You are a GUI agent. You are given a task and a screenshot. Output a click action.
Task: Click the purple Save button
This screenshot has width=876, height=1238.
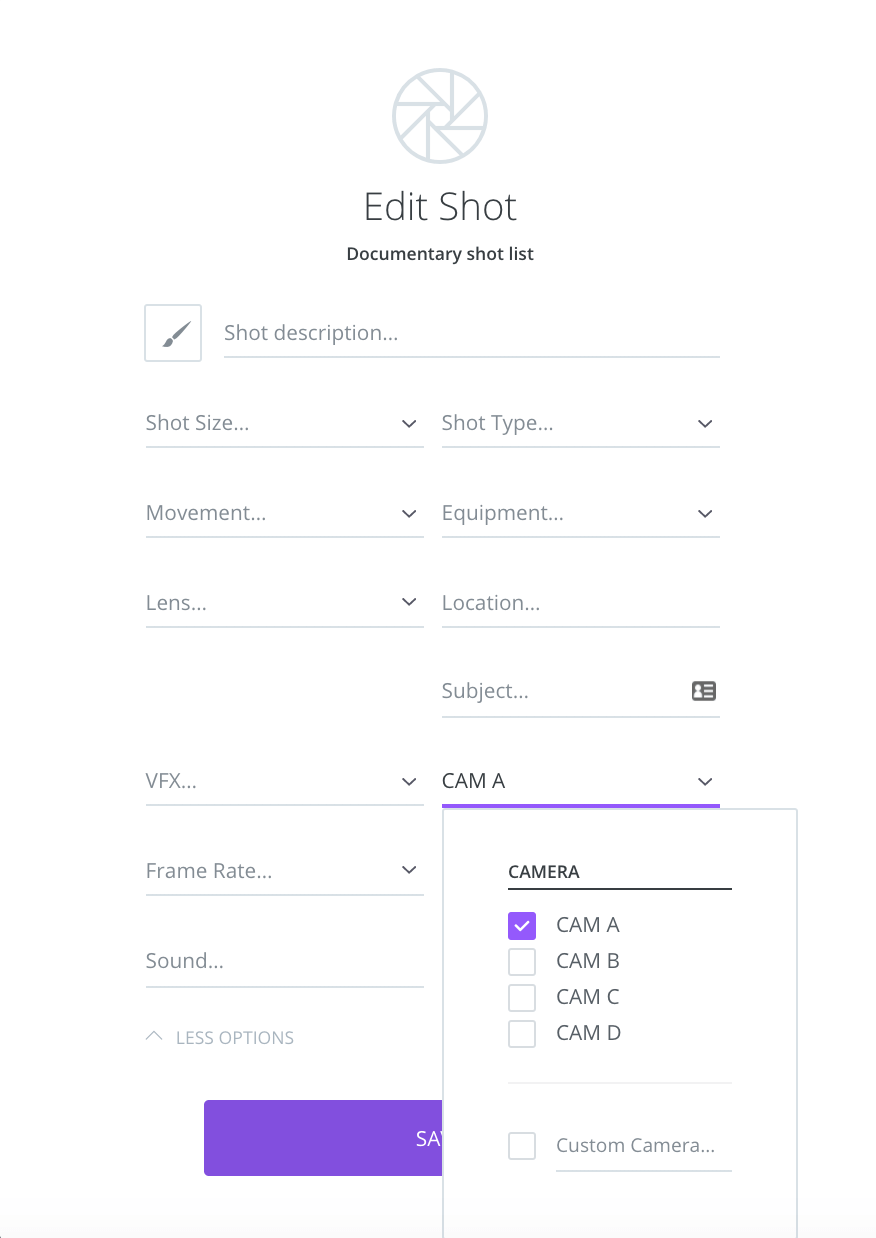point(323,1138)
